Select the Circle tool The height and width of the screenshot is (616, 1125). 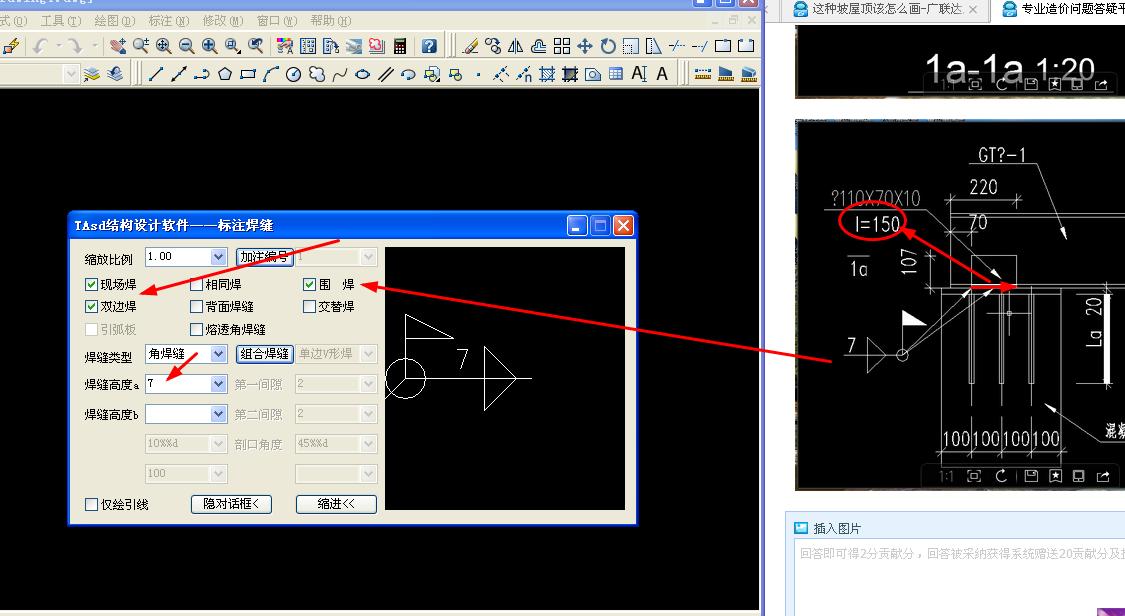point(293,74)
